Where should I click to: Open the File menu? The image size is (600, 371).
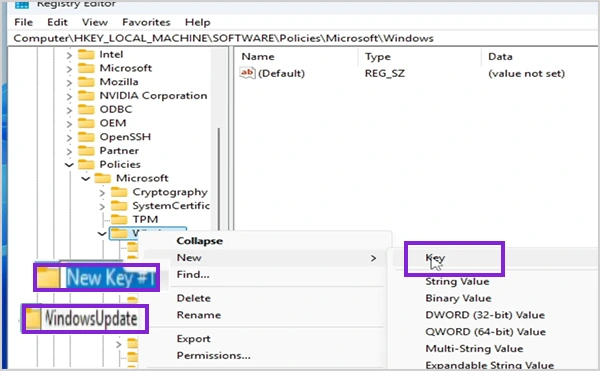point(23,22)
